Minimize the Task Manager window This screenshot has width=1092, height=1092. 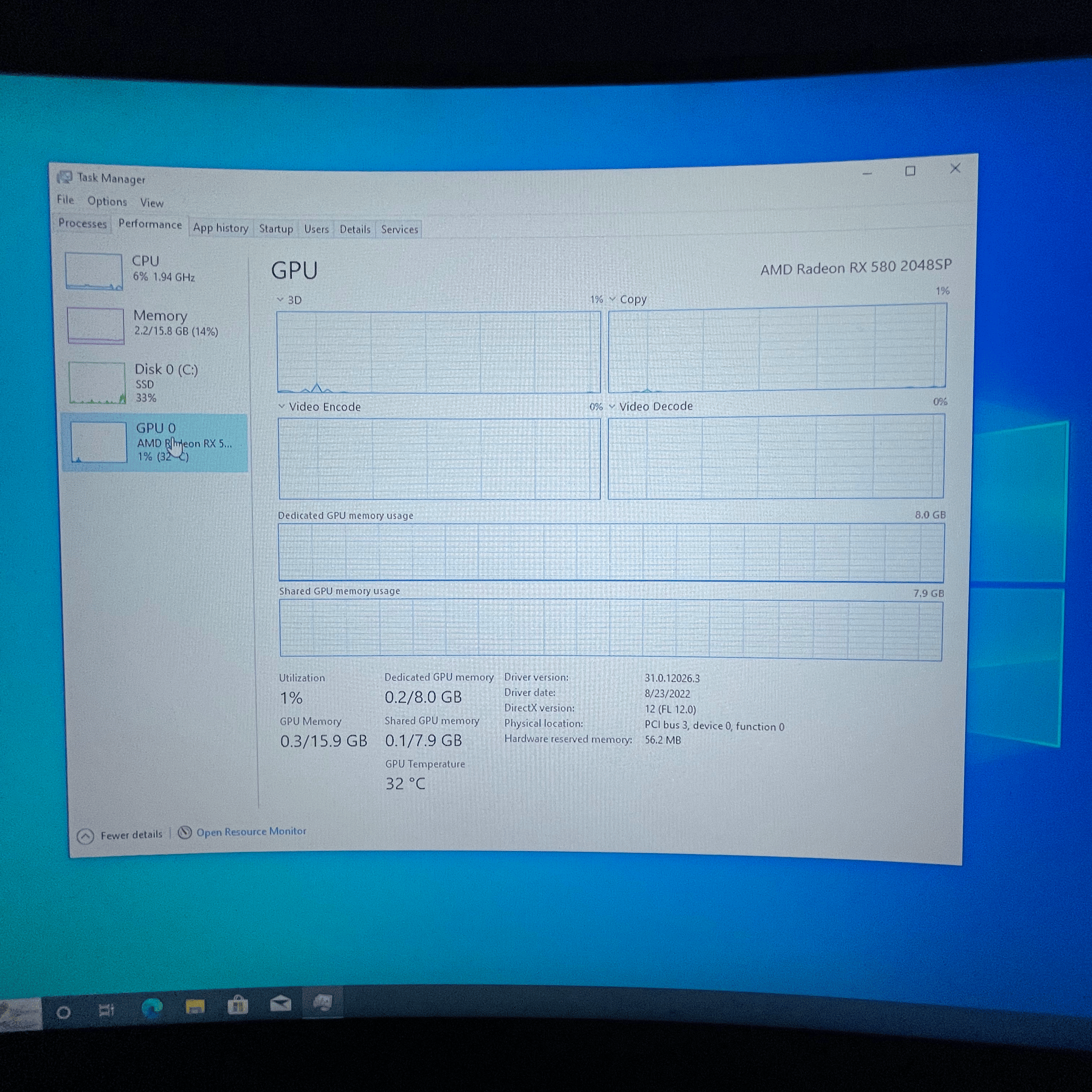click(867, 172)
